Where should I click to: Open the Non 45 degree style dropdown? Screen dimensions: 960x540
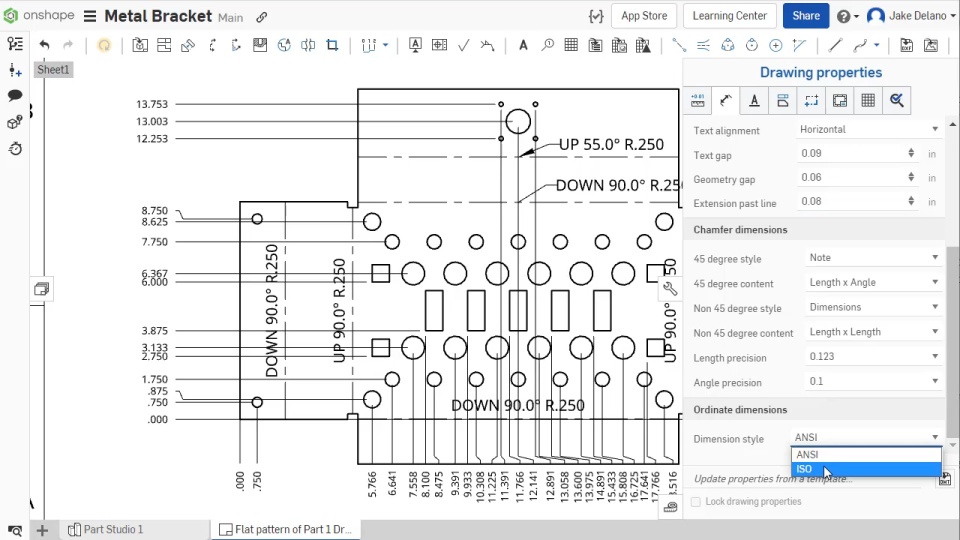coord(874,307)
